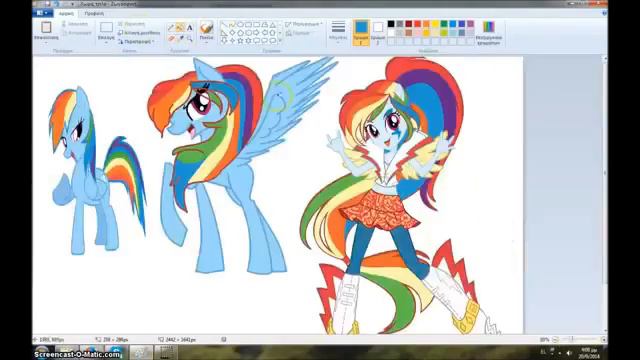The image size is (640, 360).
Task: Choose the Line shape
Action: click(224, 25)
